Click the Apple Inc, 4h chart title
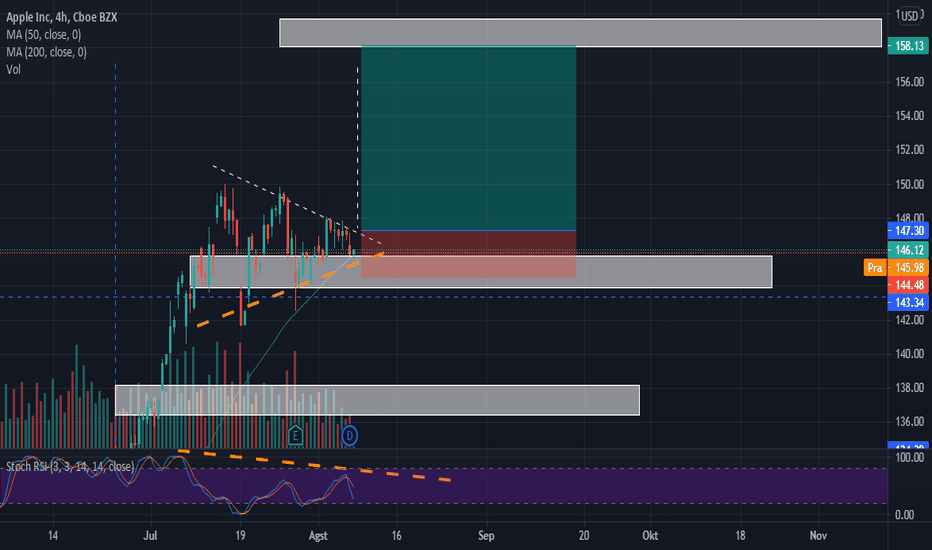 click(62, 17)
